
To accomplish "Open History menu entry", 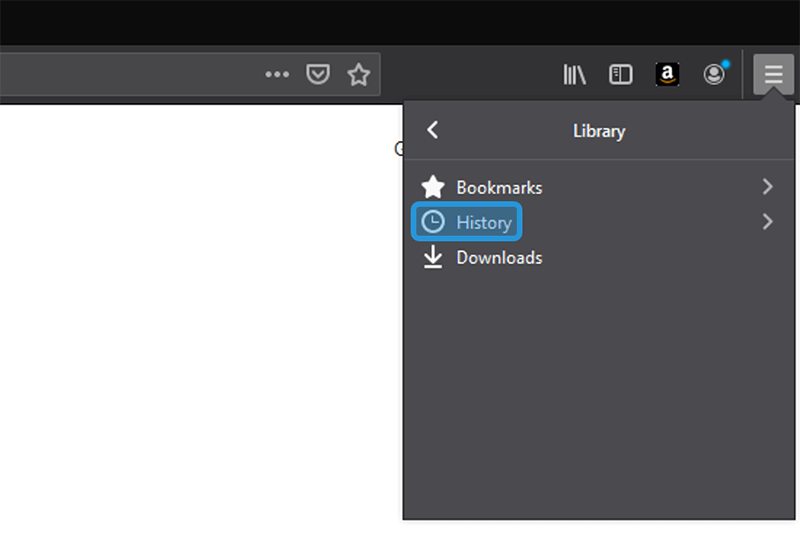I will coord(599,222).
